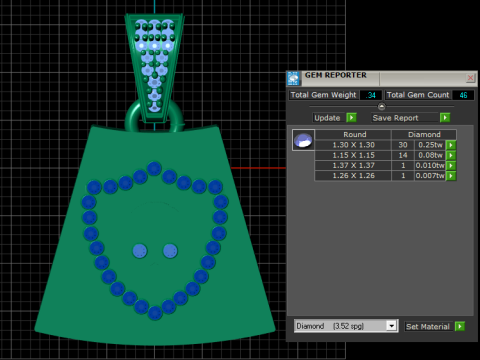Select the bottom tip gem of the heart
Image resolution: width=480 pixels, height=360 pixels.
click(x=155, y=313)
